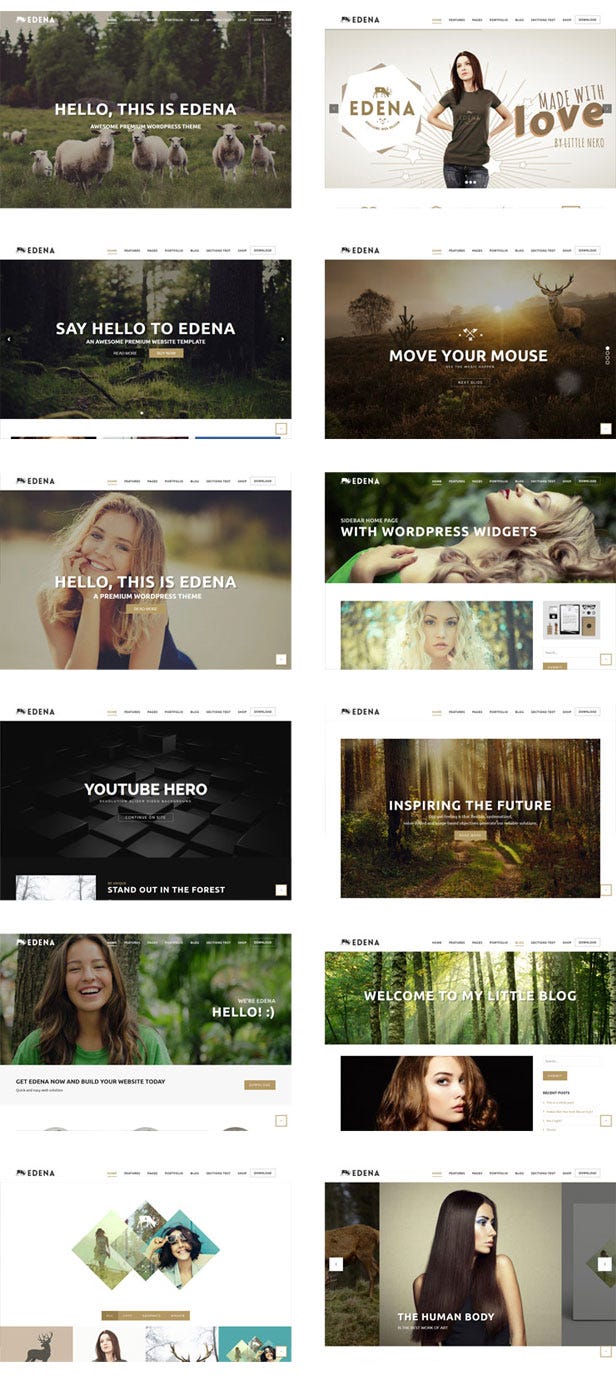The height and width of the screenshot is (1384, 616).
Task: Click Continue On Site under YouTube Hero
Action: pos(146,817)
